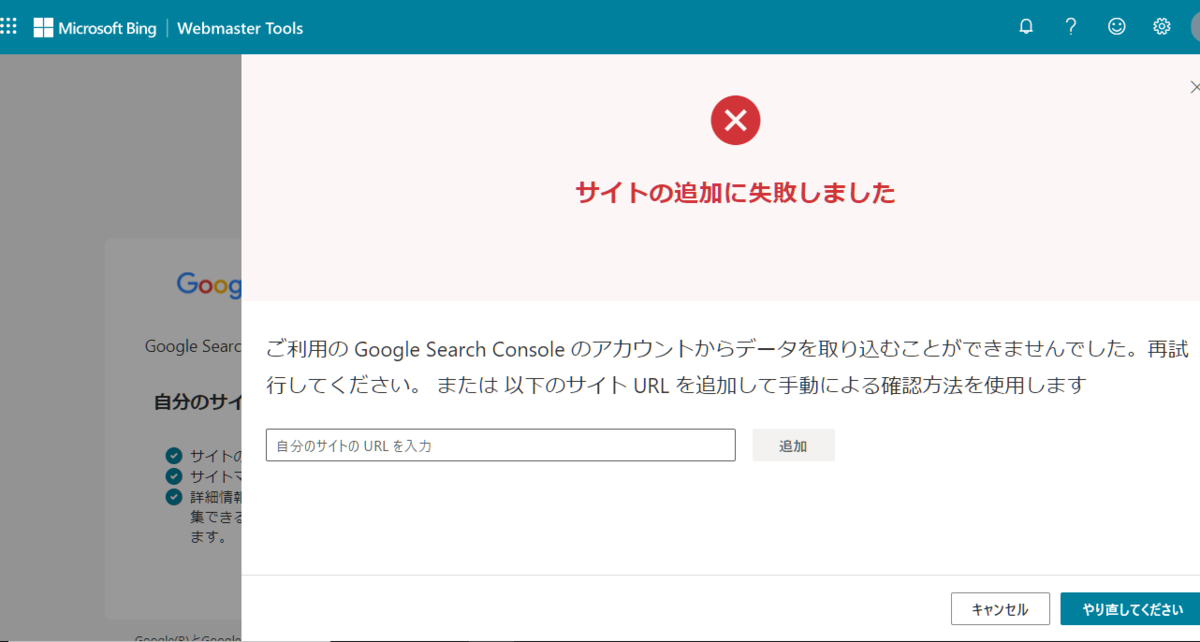Focus the site URL input field
1200x642 pixels.
(x=501, y=445)
